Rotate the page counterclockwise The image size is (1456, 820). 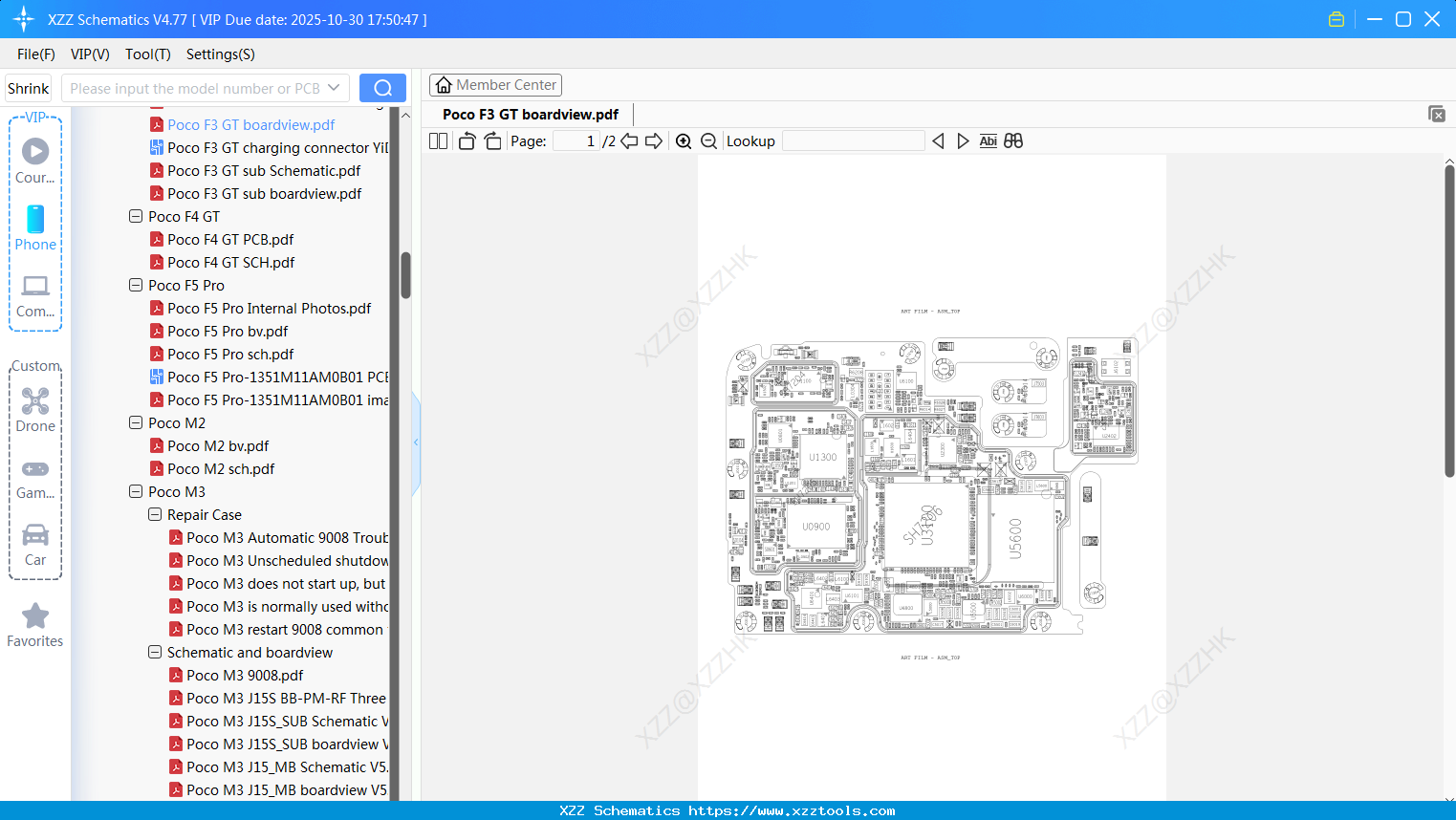click(466, 140)
